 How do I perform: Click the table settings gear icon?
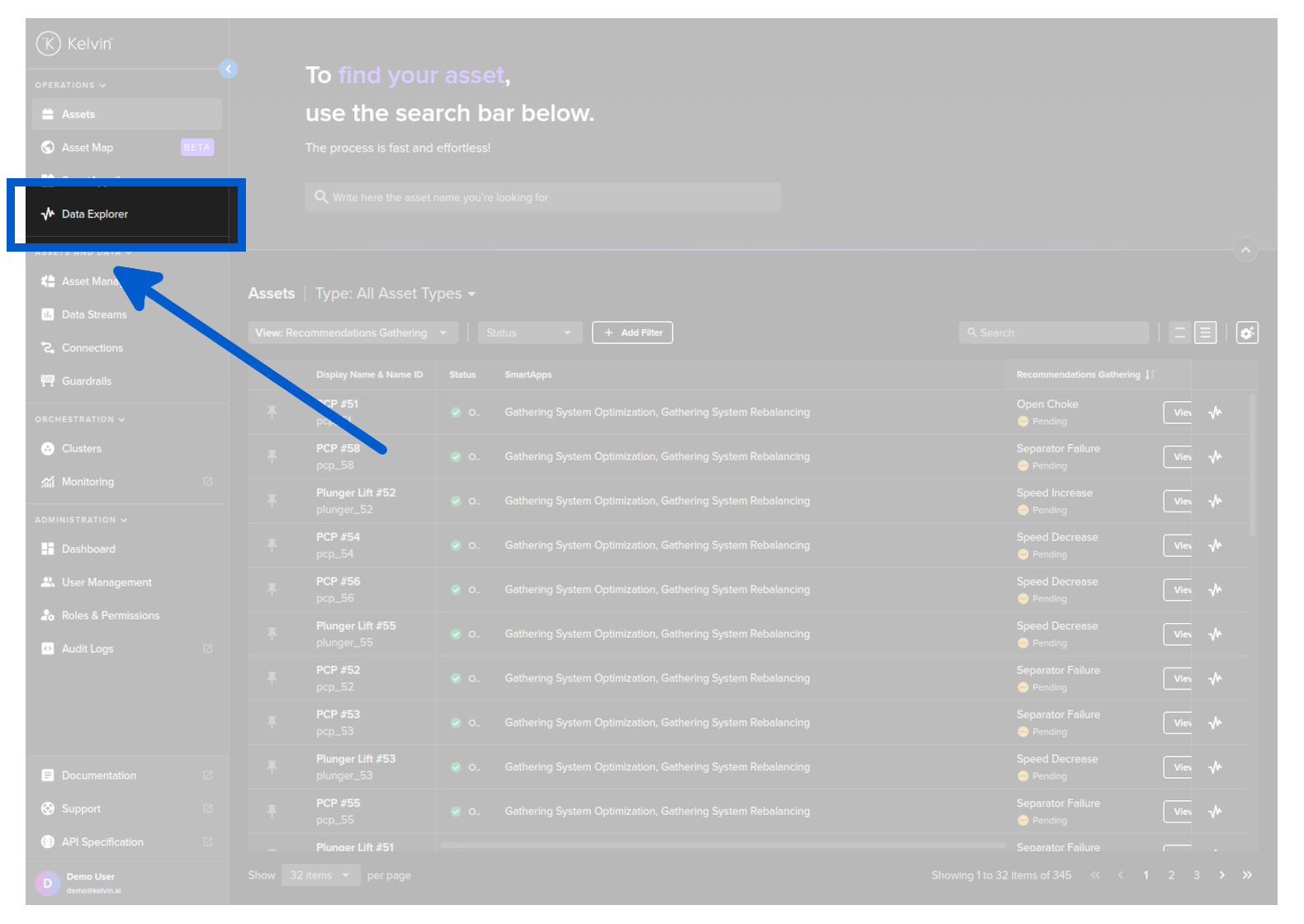(x=1246, y=333)
